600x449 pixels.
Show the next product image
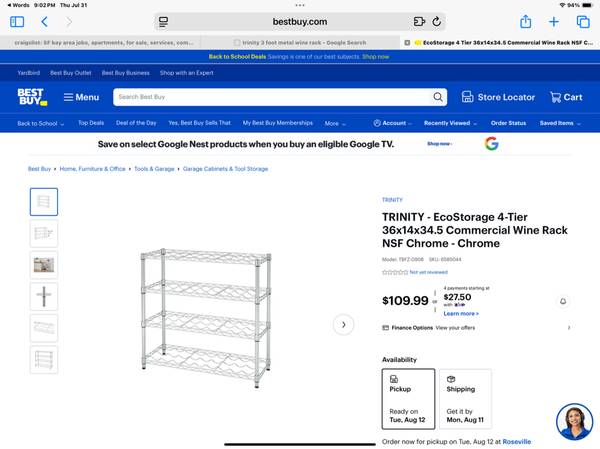(343, 324)
